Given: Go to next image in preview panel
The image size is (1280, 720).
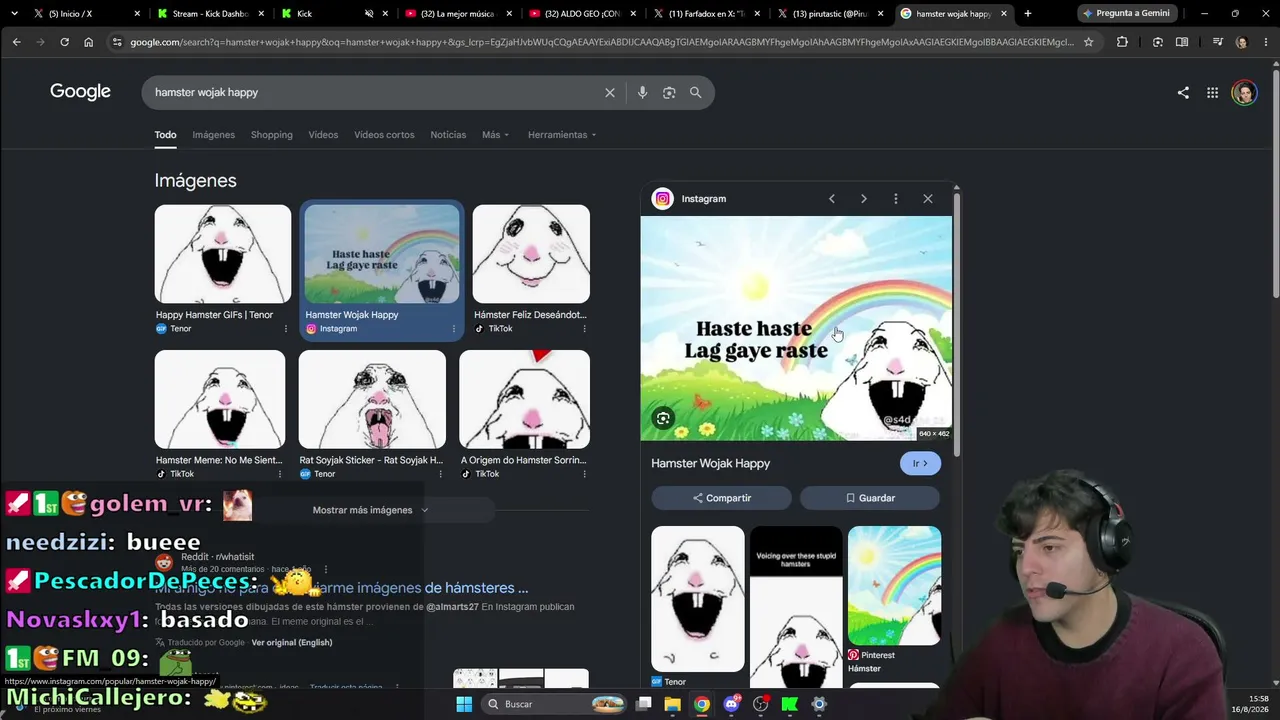Looking at the screenshot, I should tap(864, 199).
